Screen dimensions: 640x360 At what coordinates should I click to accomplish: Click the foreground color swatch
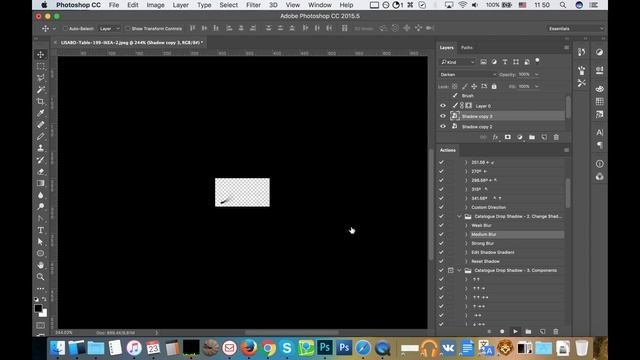pyautogui.click(x=38, y=308)
